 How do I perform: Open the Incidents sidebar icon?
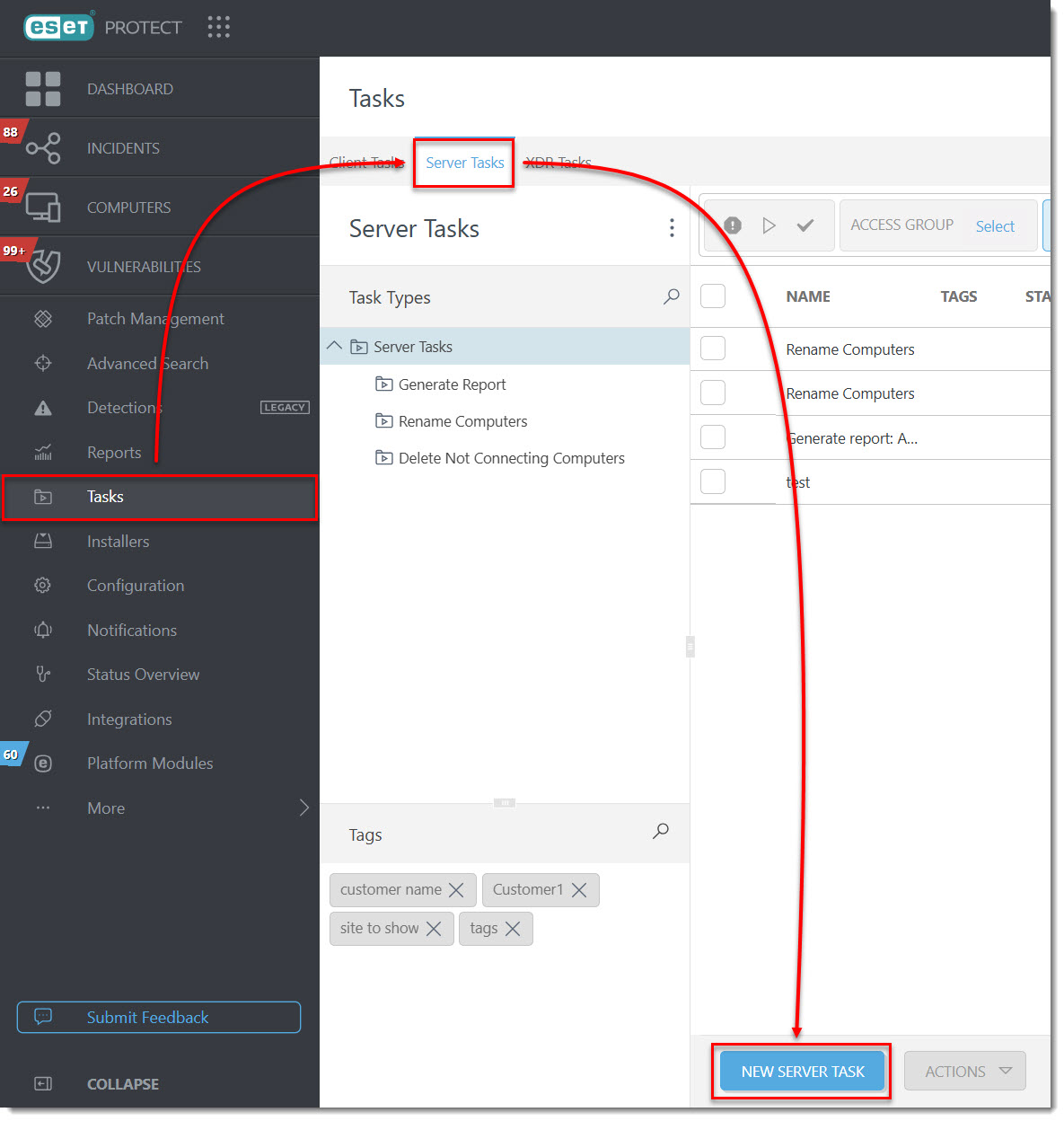[x=43, y=148]
